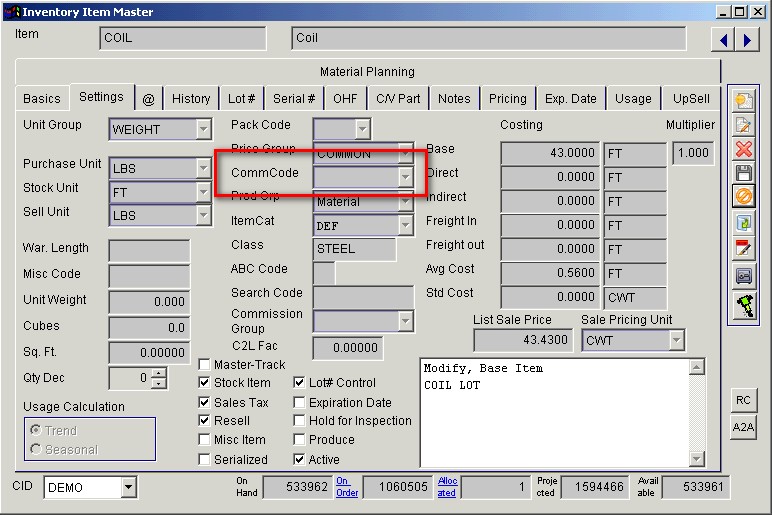This screenshot has height=515, width=772.
Task: Go to next item with right arrow
Action: click(746, 40)
